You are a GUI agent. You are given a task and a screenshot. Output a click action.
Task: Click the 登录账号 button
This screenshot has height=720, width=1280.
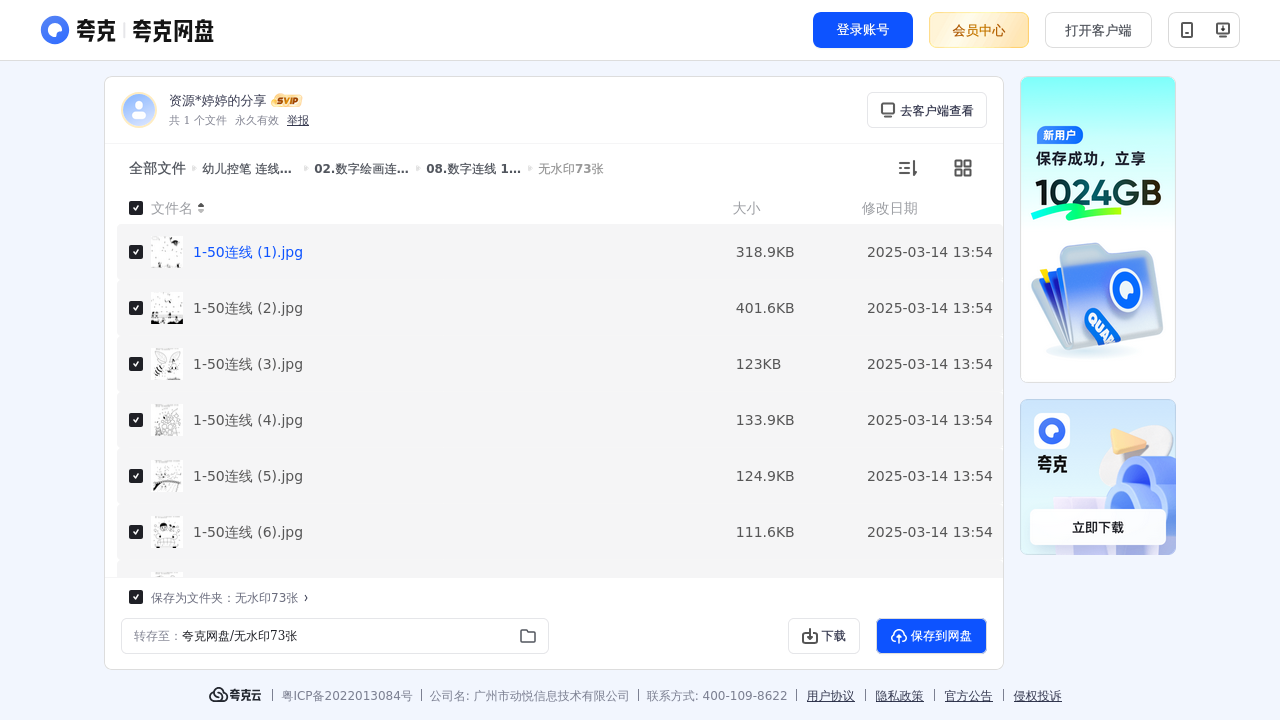point(863,30)
